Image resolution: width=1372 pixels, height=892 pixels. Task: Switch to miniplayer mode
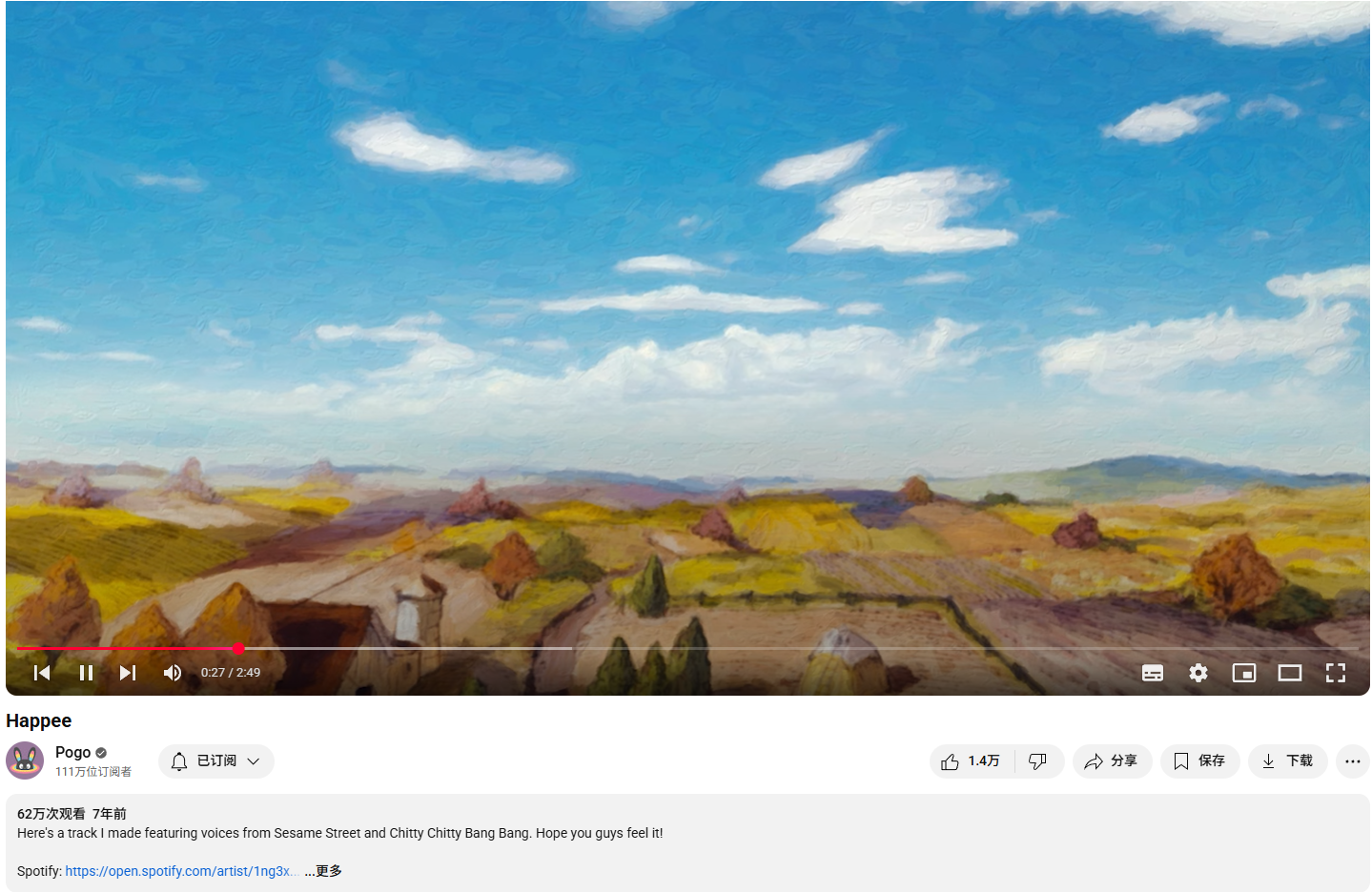1244,673
